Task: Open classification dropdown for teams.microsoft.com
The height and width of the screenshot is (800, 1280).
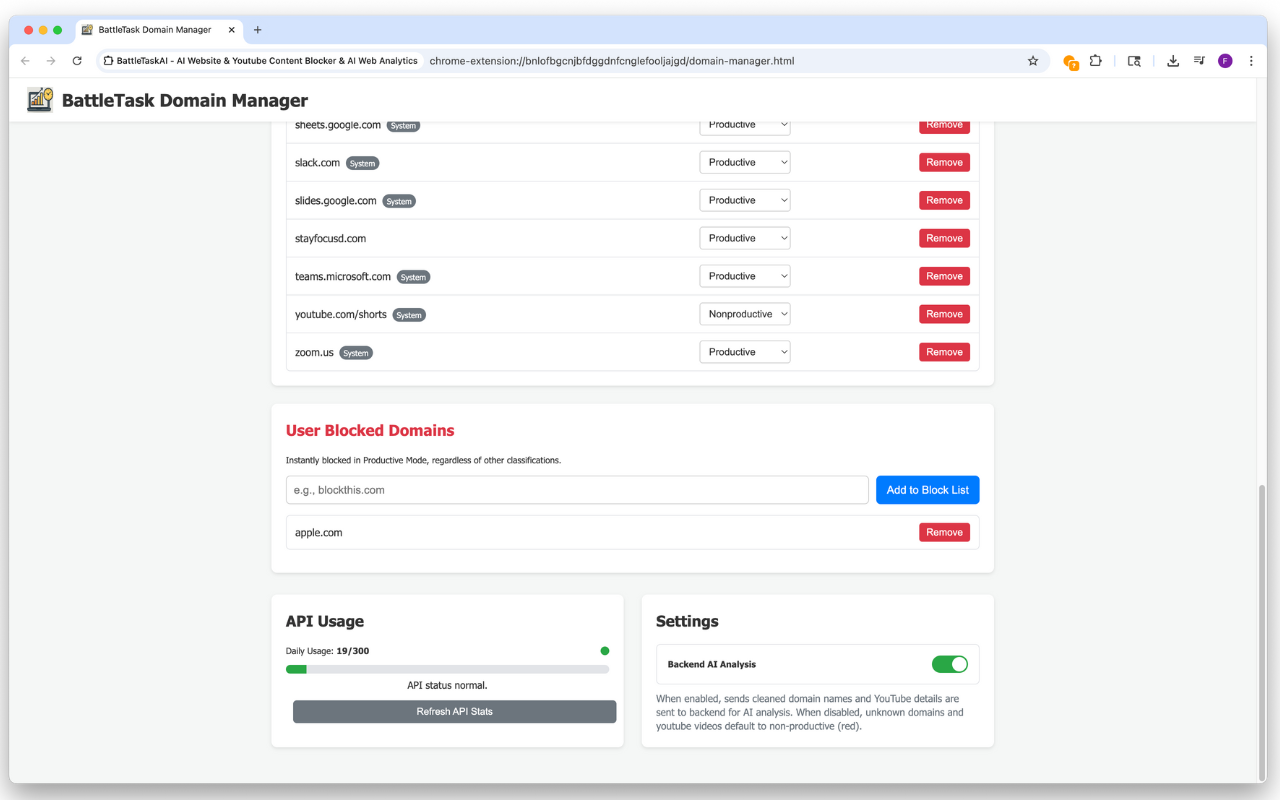Action: click(745, 276)
